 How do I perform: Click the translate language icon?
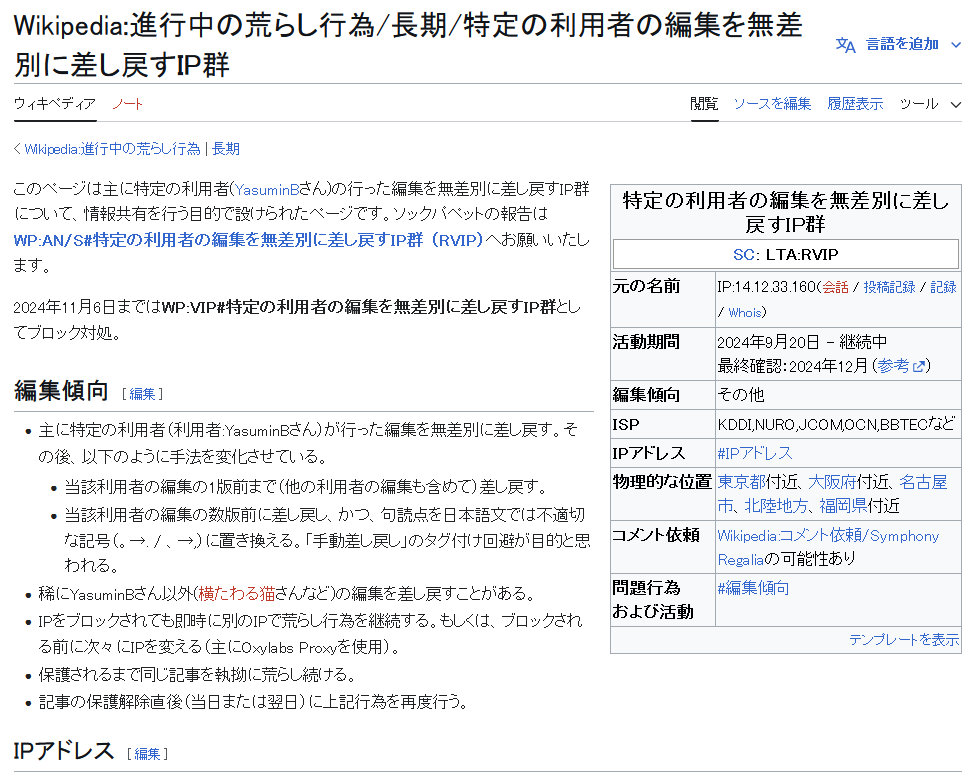(846, 45)
